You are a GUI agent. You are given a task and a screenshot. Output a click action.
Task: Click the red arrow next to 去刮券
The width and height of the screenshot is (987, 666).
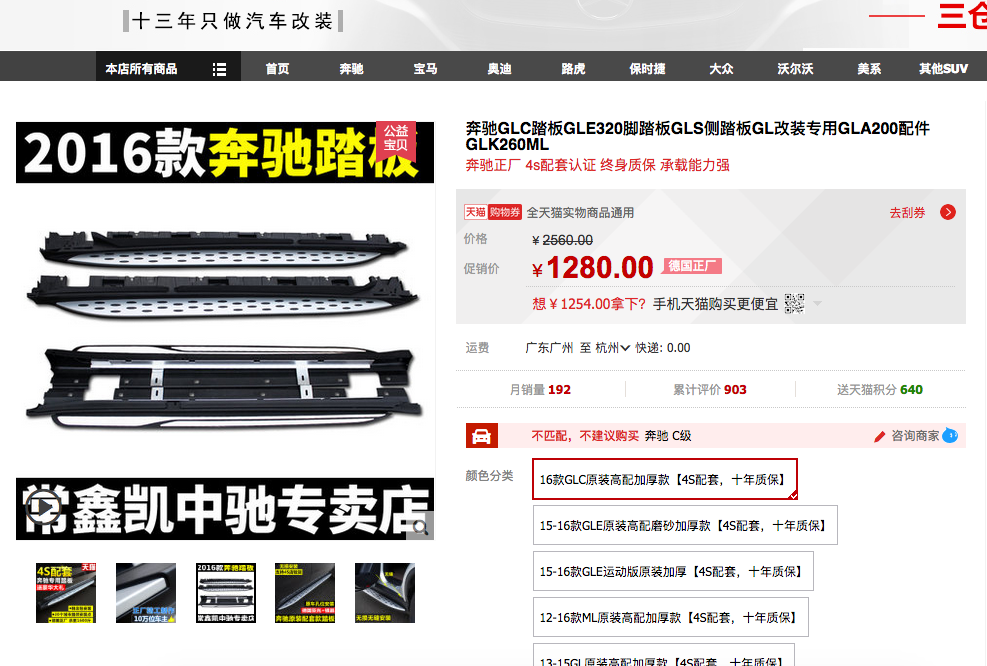click(x=948, y=212)
